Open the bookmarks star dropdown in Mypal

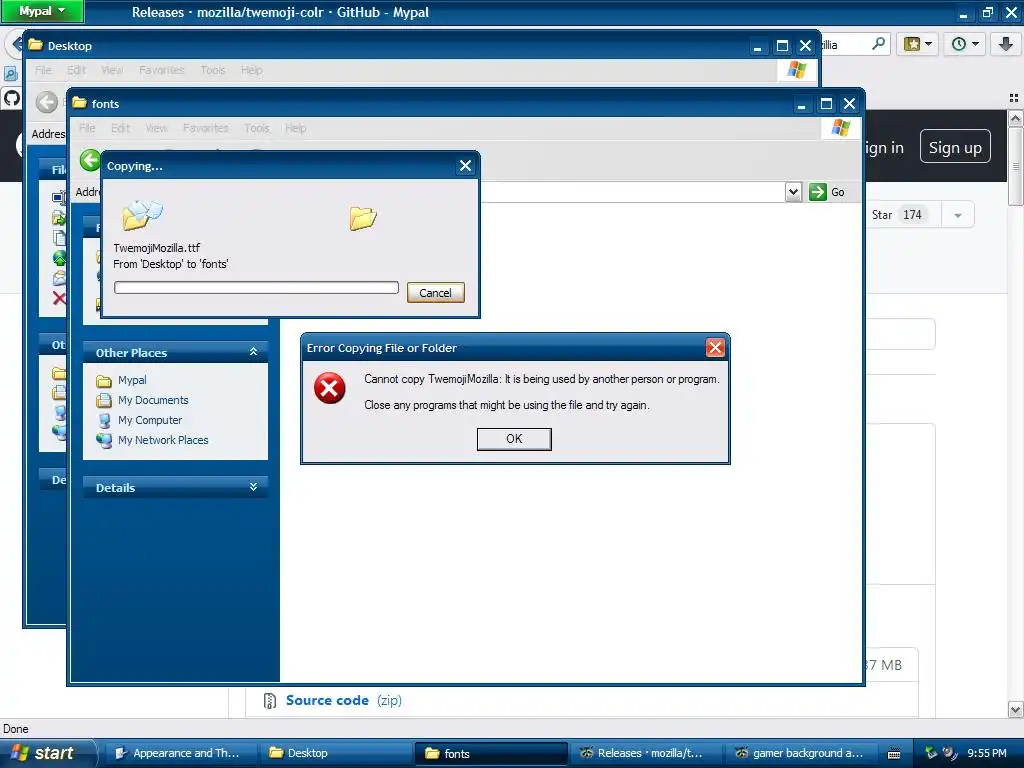(x=918, y=44)
